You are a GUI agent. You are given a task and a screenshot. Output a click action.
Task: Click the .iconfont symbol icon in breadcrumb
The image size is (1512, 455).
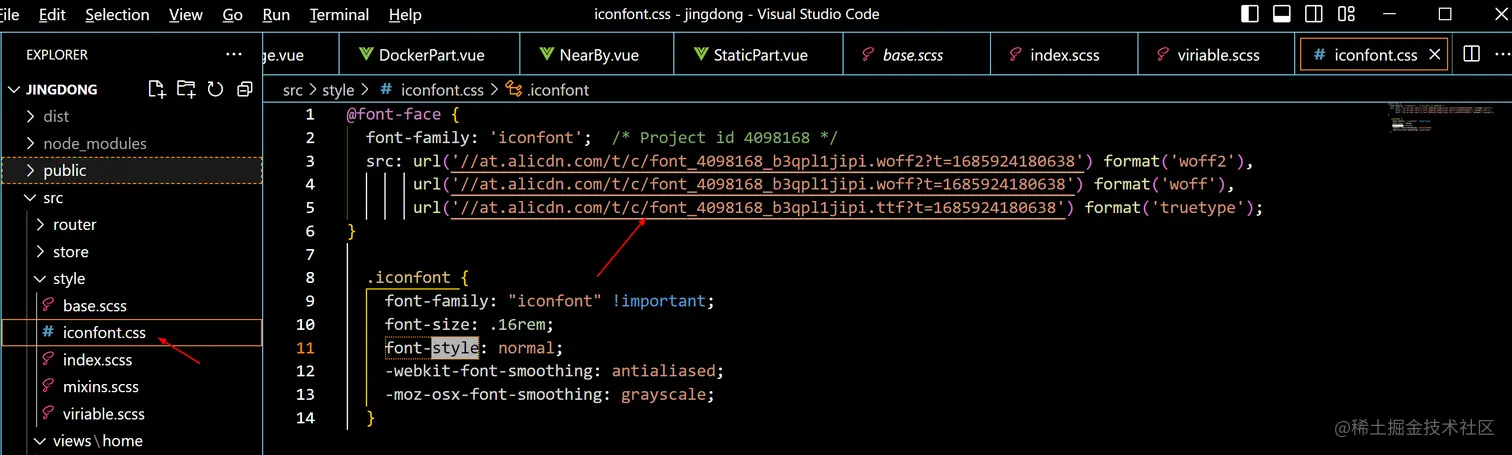(x=514, y=89)
